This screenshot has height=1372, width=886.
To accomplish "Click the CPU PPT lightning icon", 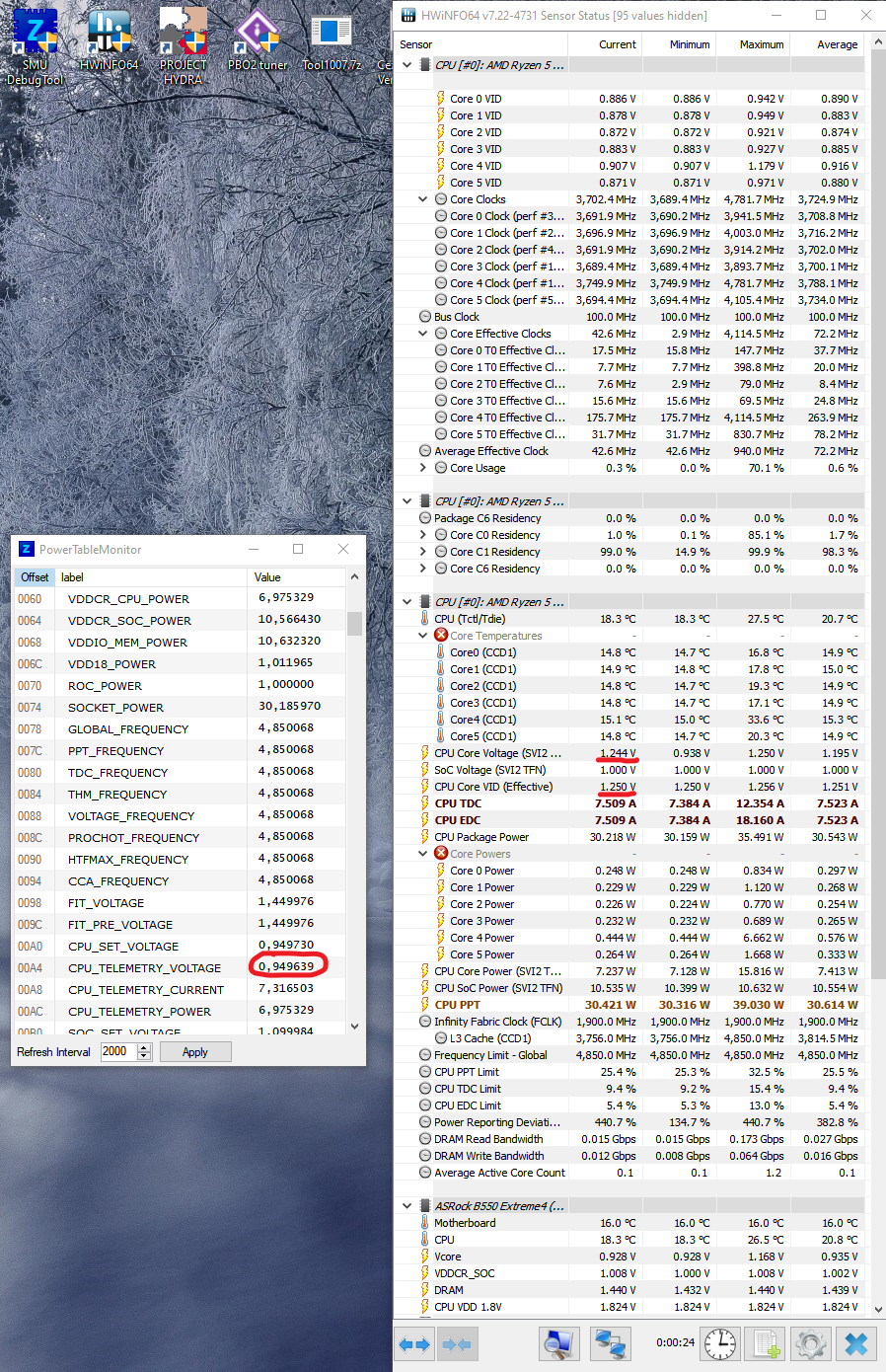I will click(424, 1005).
